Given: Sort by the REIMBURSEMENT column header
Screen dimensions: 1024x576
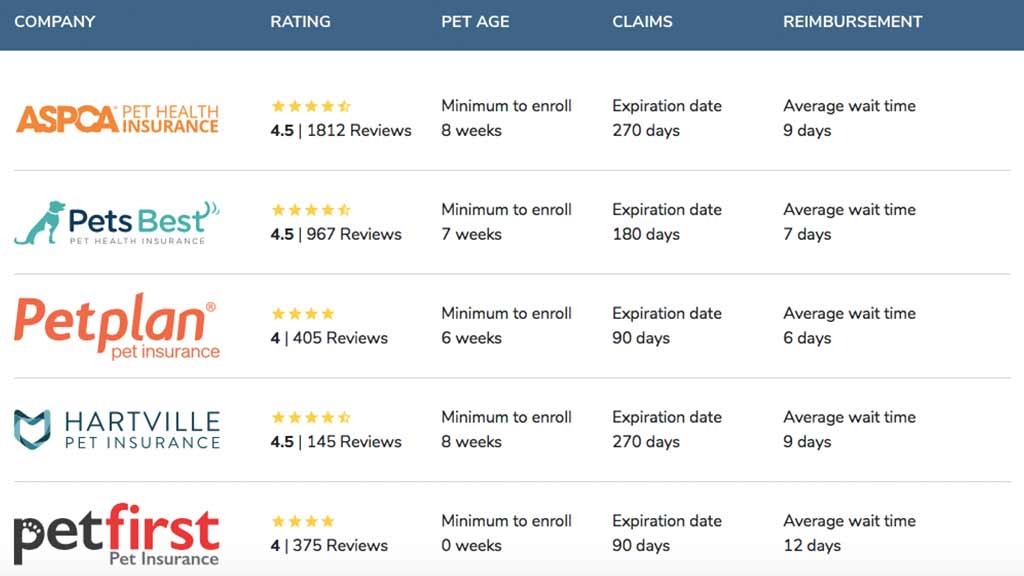Looking at the screenshot, I should click(x=852, y=22).
